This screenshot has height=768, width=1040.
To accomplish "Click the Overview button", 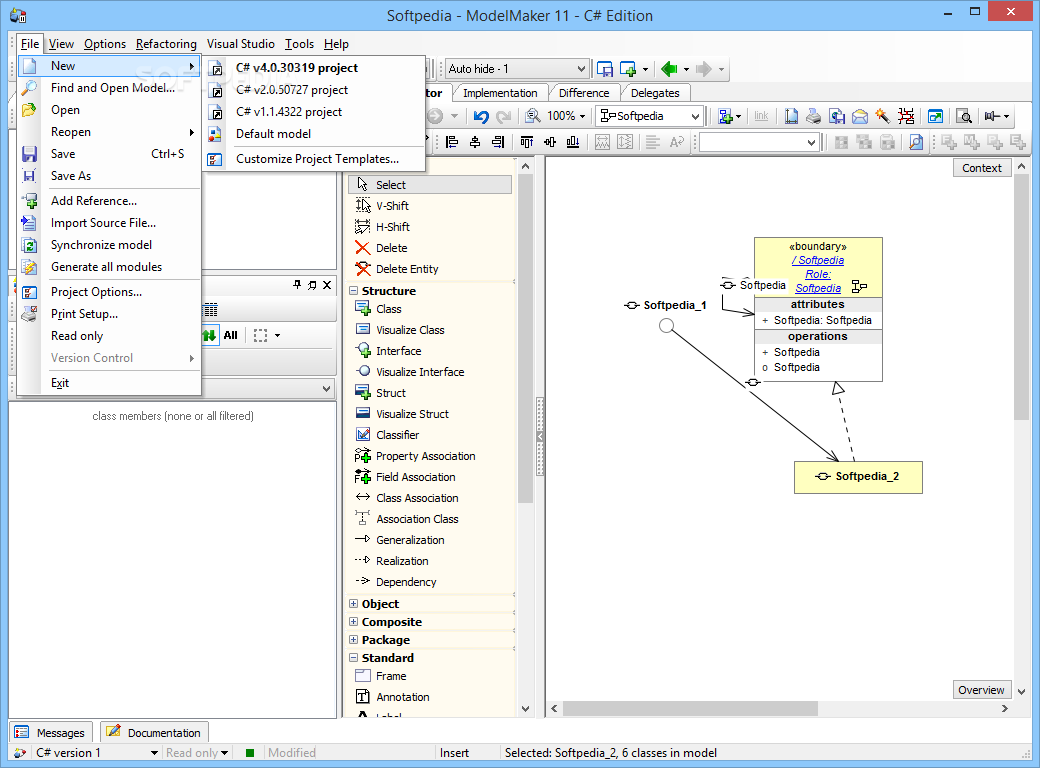I will click(x=981, y=690).
